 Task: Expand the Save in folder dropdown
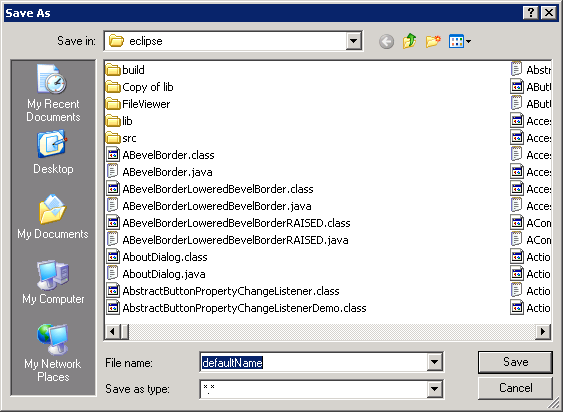pos(354,41)
